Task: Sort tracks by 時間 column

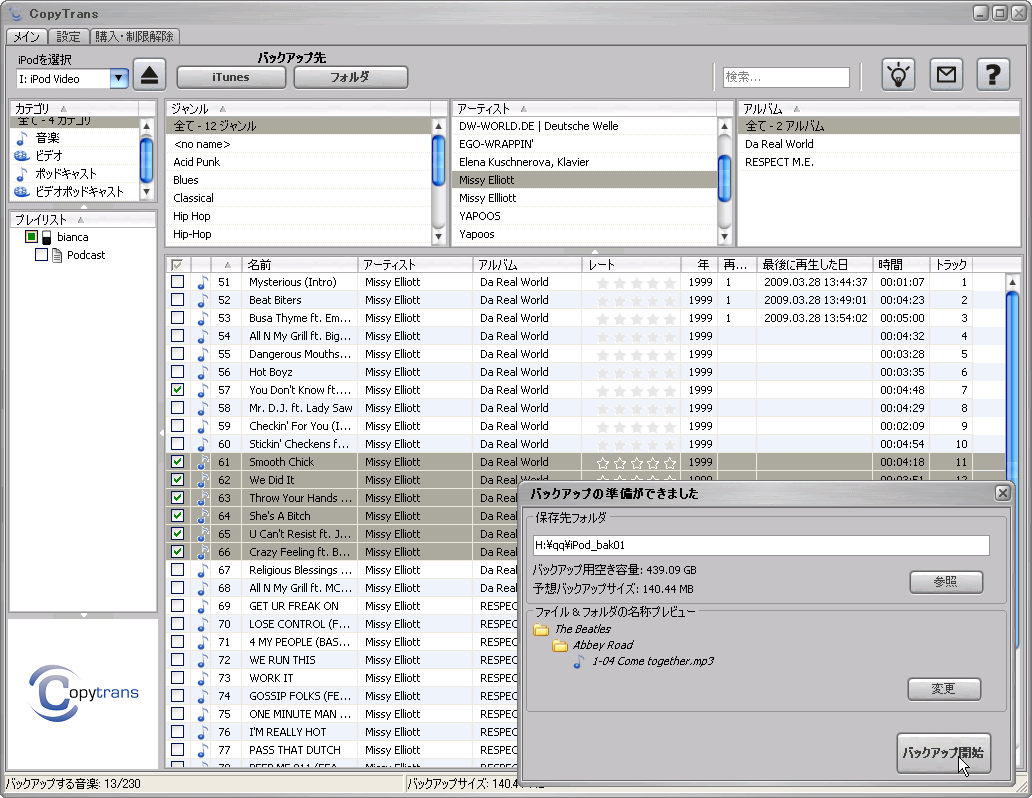Action: click(901, 265)
